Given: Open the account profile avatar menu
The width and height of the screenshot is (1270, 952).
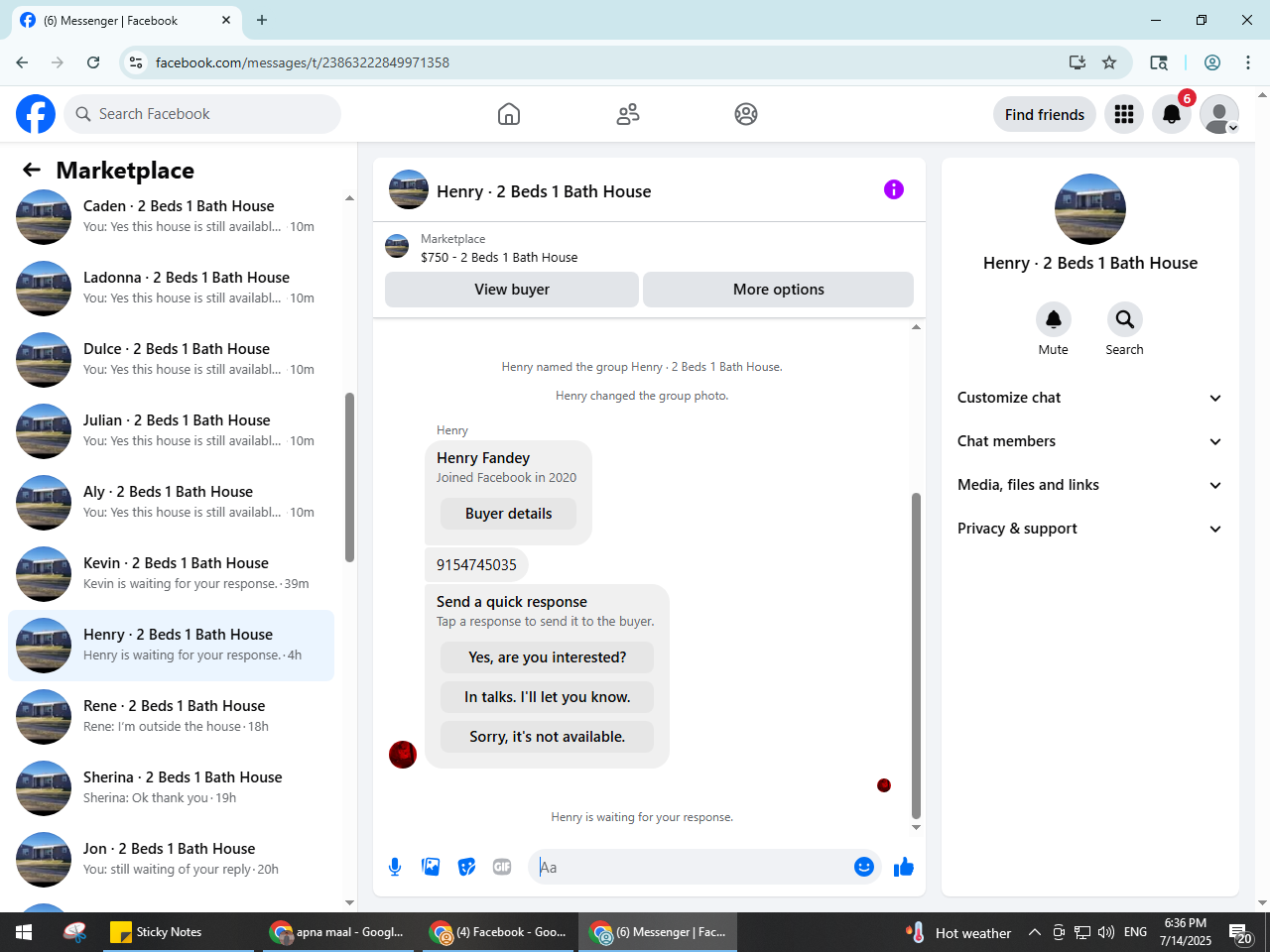Looking at the screenshot, I should (x=1219, y=114).
